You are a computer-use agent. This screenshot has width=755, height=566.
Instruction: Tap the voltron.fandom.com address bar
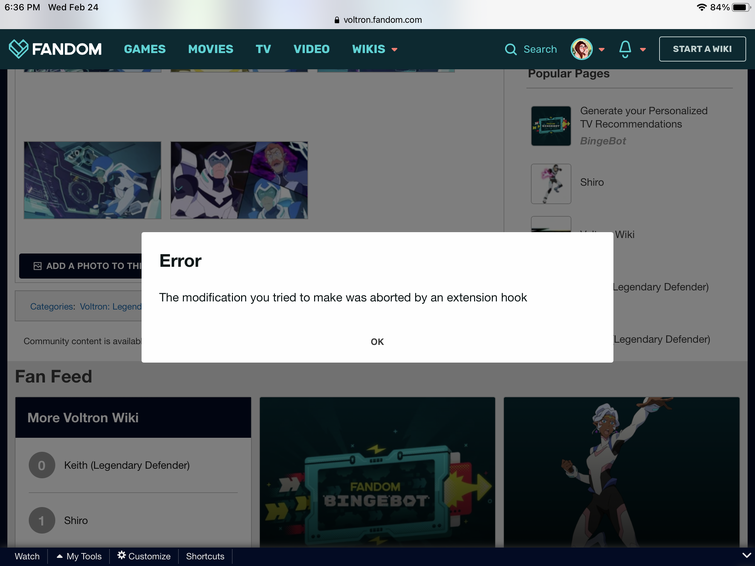[x=378, y=20]
